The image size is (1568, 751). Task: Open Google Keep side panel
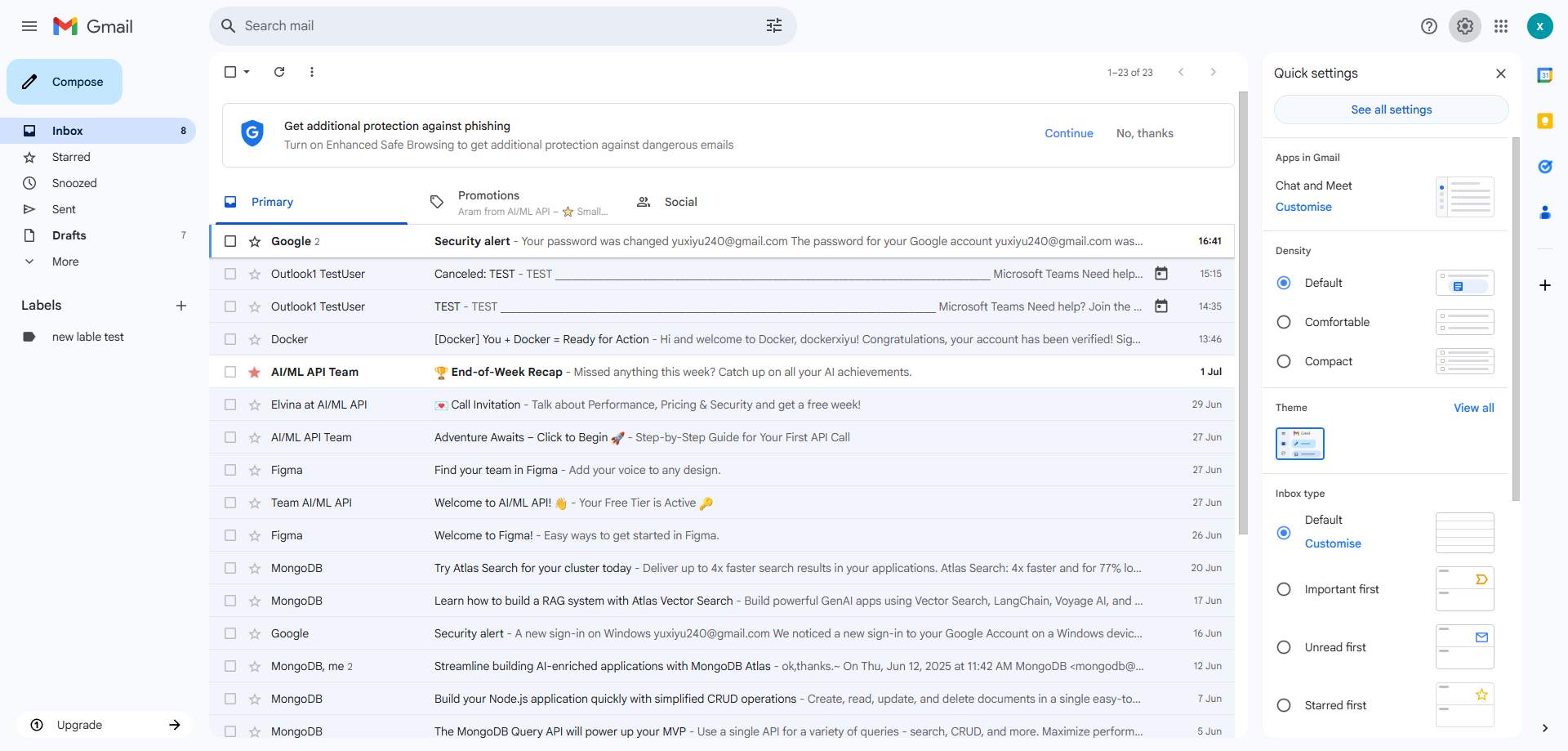[x=1545, y=121]
